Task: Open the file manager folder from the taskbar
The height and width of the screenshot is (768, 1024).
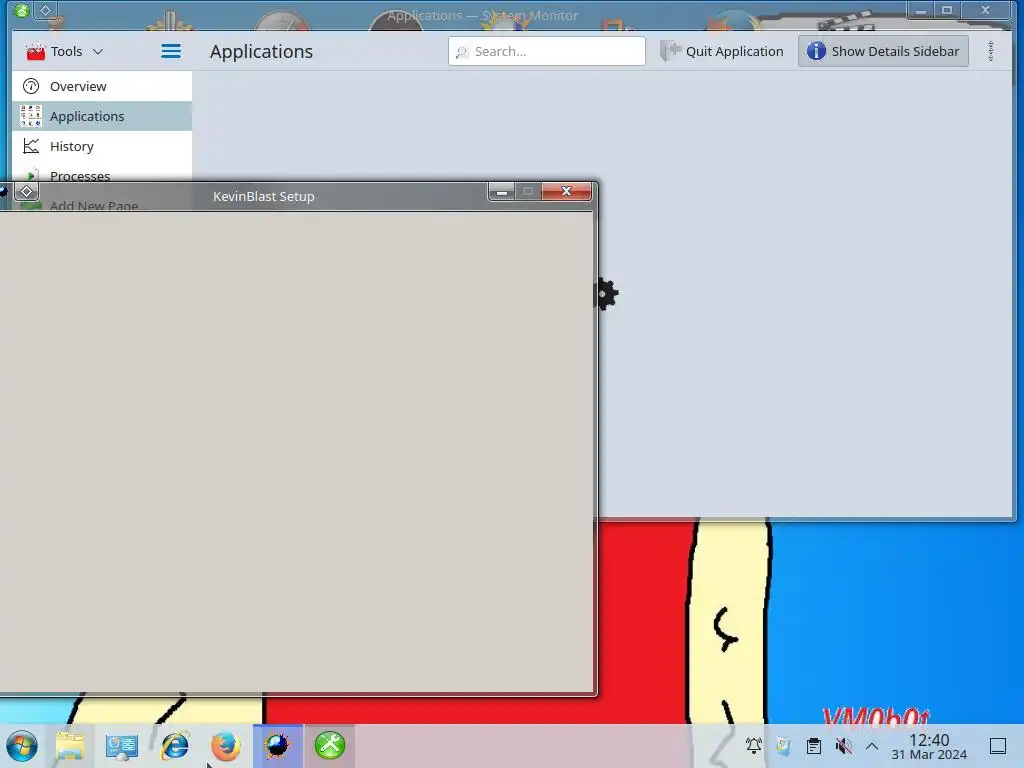Action: [70, 746]
